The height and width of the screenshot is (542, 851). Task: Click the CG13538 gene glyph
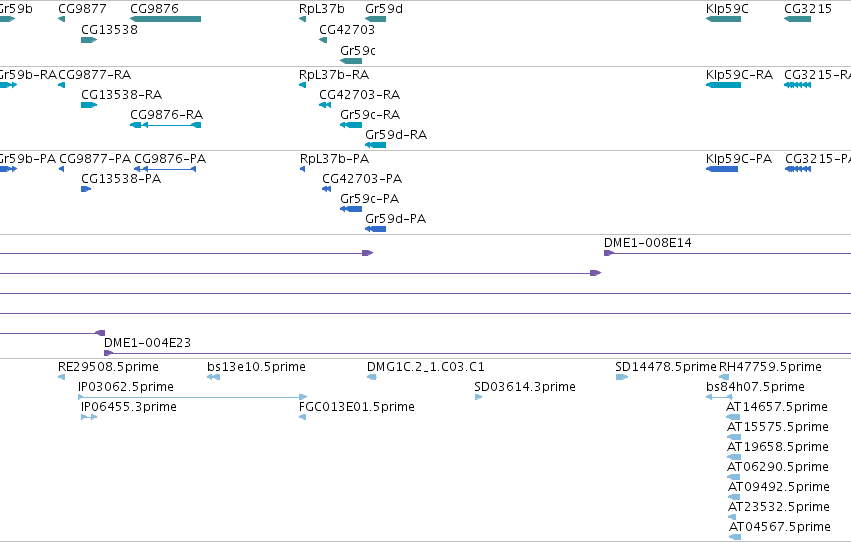[x=89, y=40]
